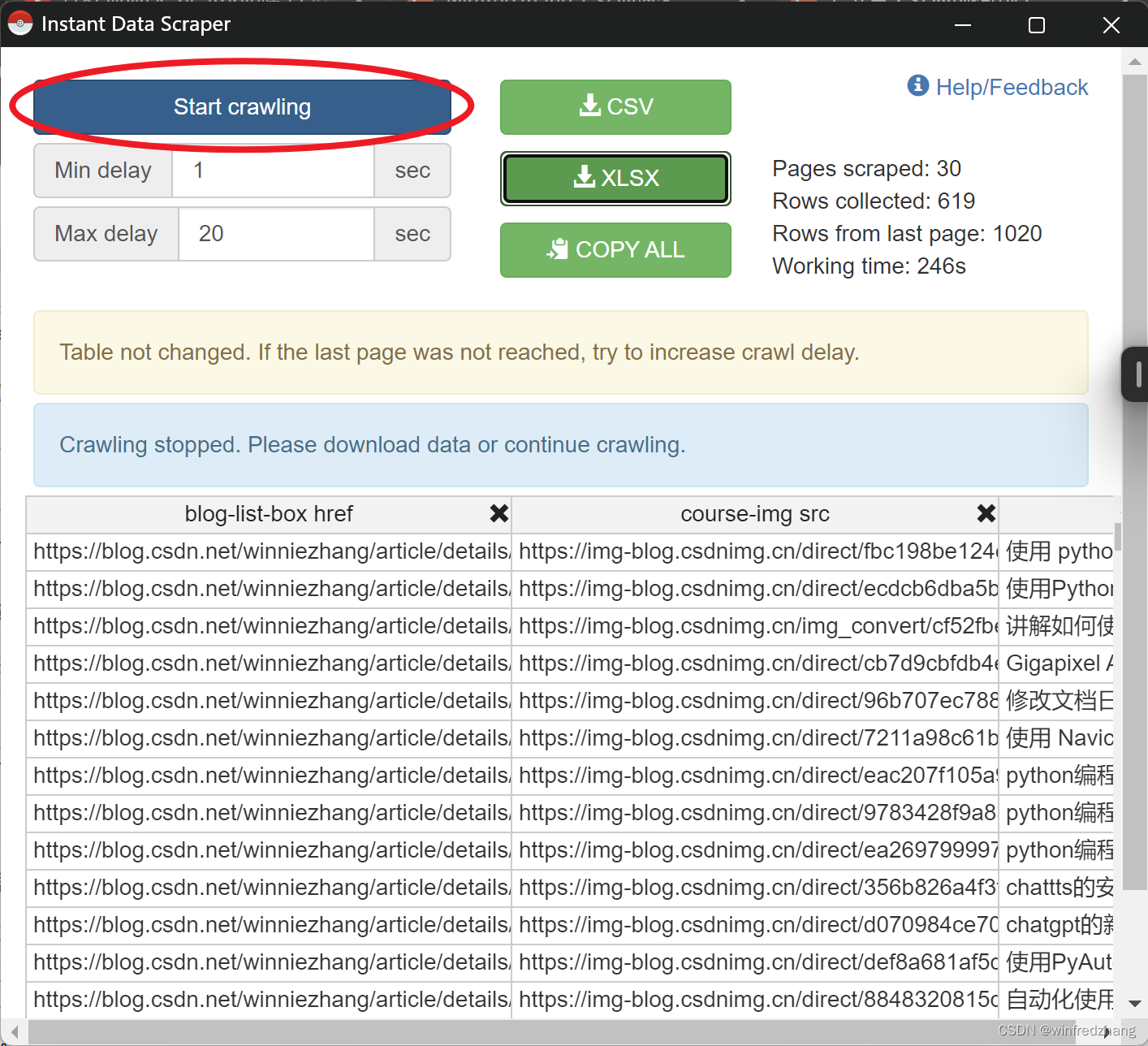Click the 使用PyAut title cell
Screen dimensions: 1148x1046
point(1056,963)
